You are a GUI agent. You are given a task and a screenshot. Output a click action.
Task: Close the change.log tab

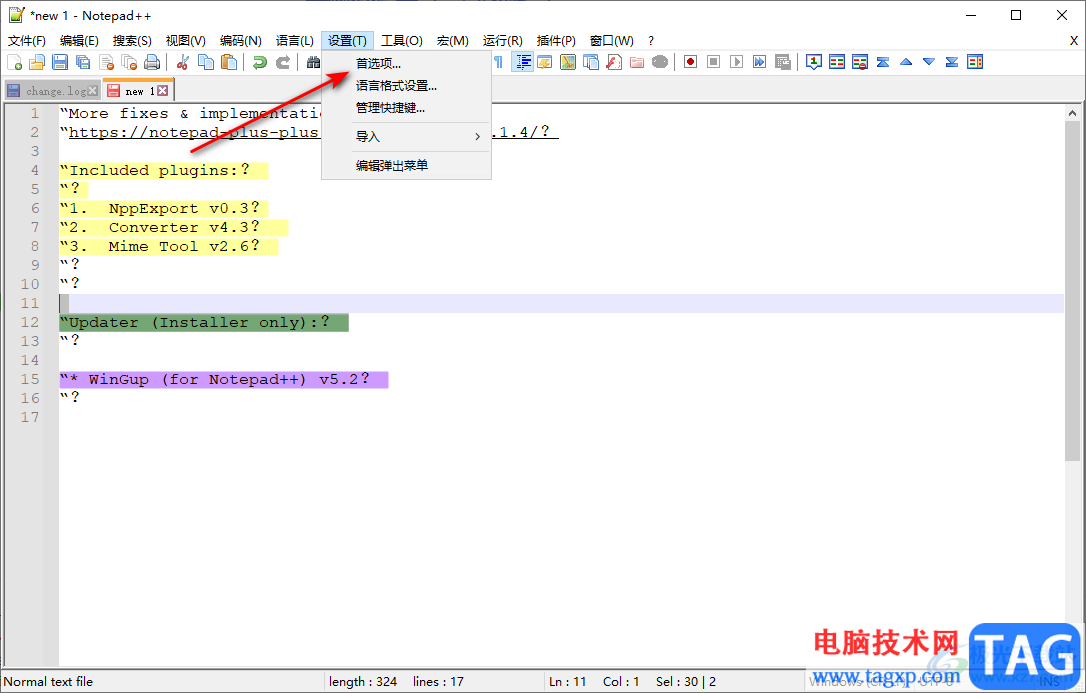tap(93, 91)
